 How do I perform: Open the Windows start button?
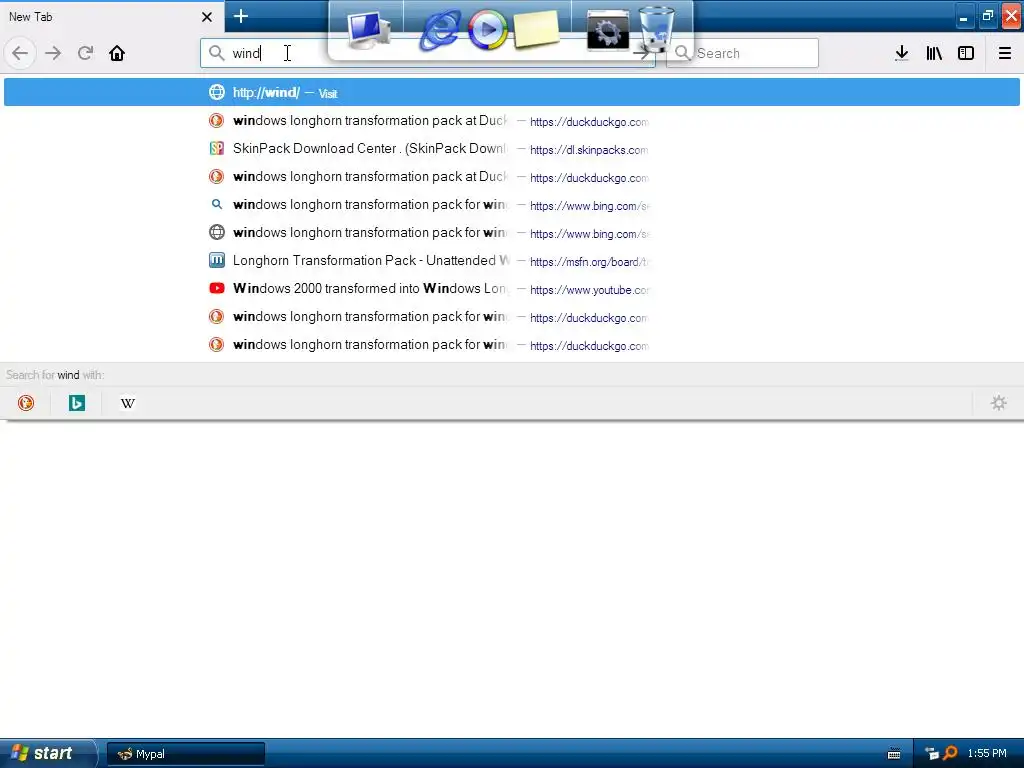(x=47, y=753)
